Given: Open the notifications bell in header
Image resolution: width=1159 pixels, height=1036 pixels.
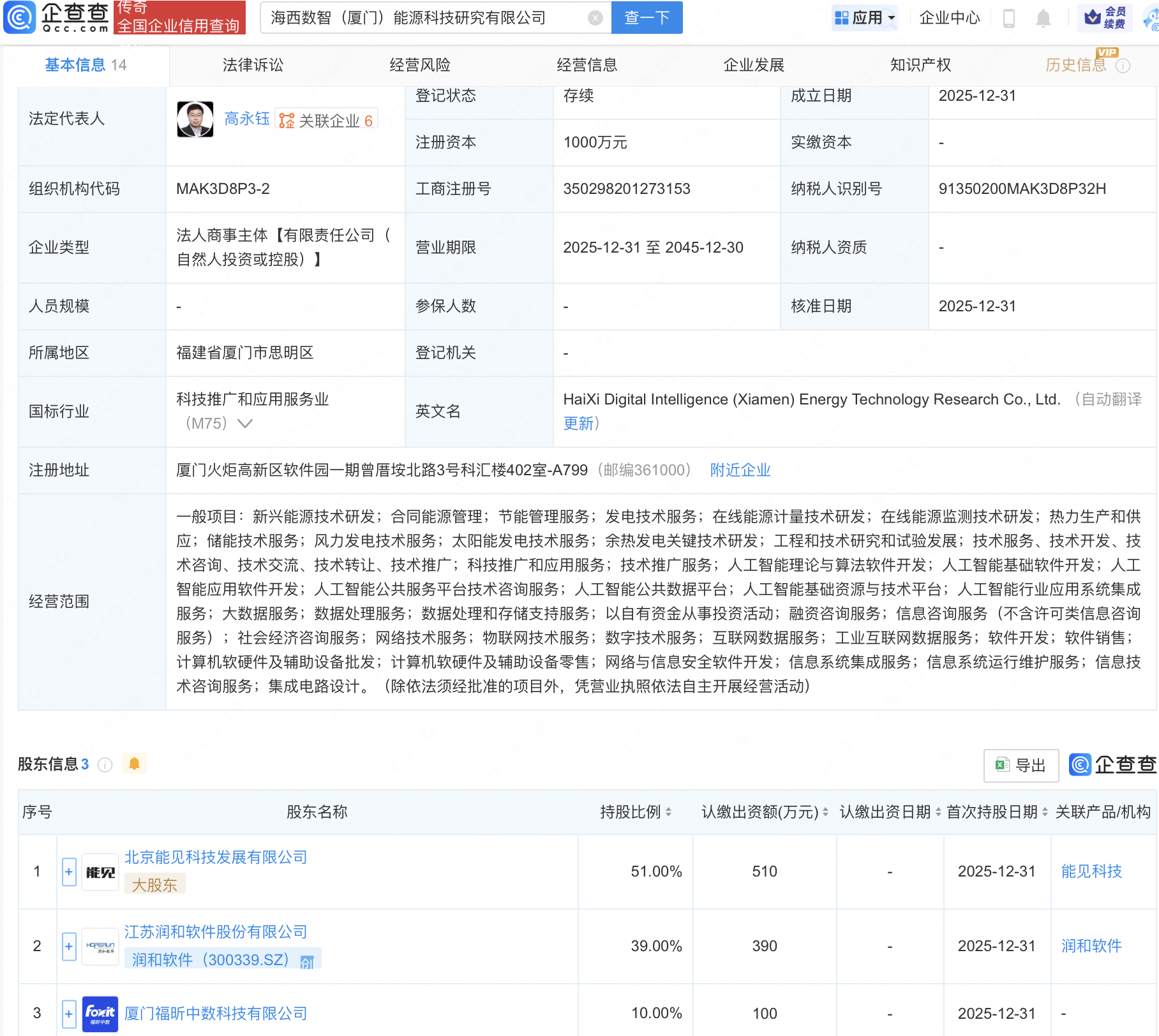Looking at the screenshot, I should 1043,18.
